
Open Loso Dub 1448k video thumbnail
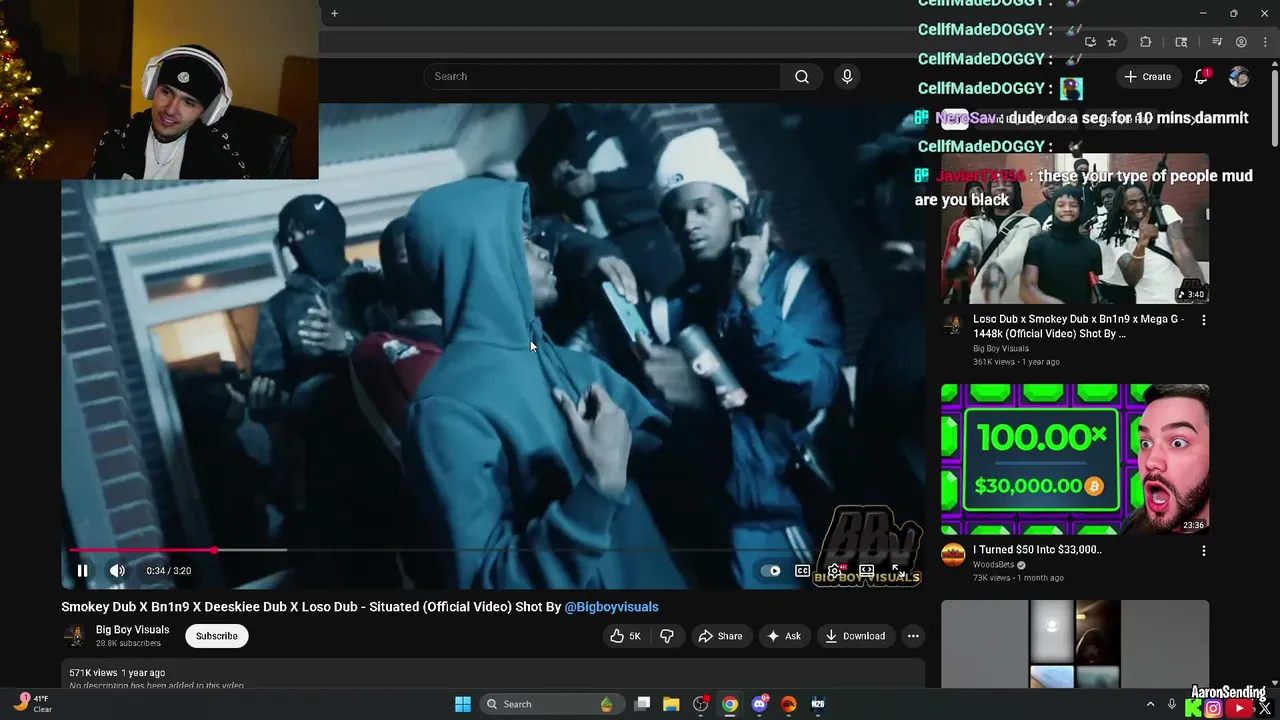[x=1075, y=228]
